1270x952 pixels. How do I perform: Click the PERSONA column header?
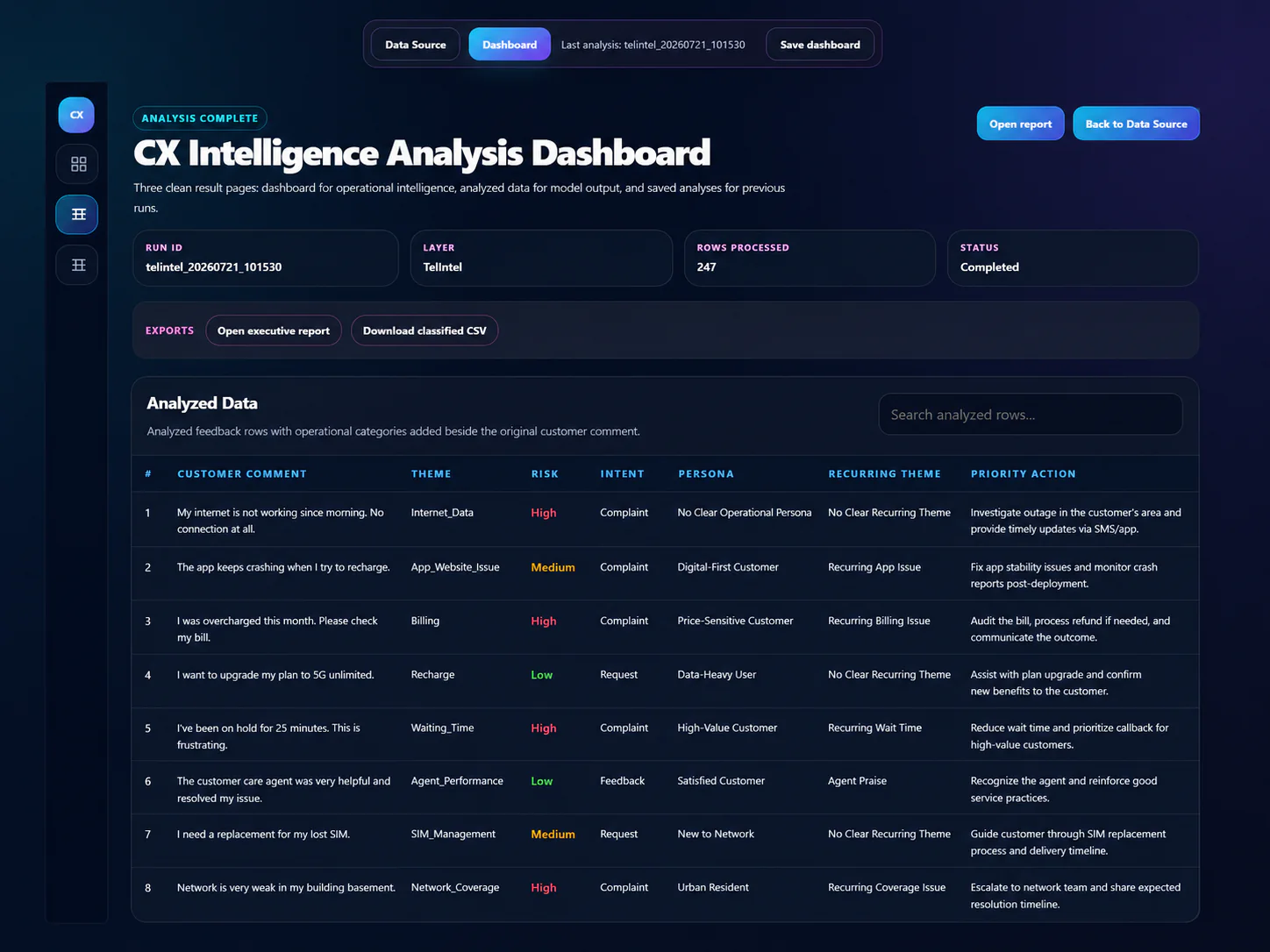tap(706, 473)
